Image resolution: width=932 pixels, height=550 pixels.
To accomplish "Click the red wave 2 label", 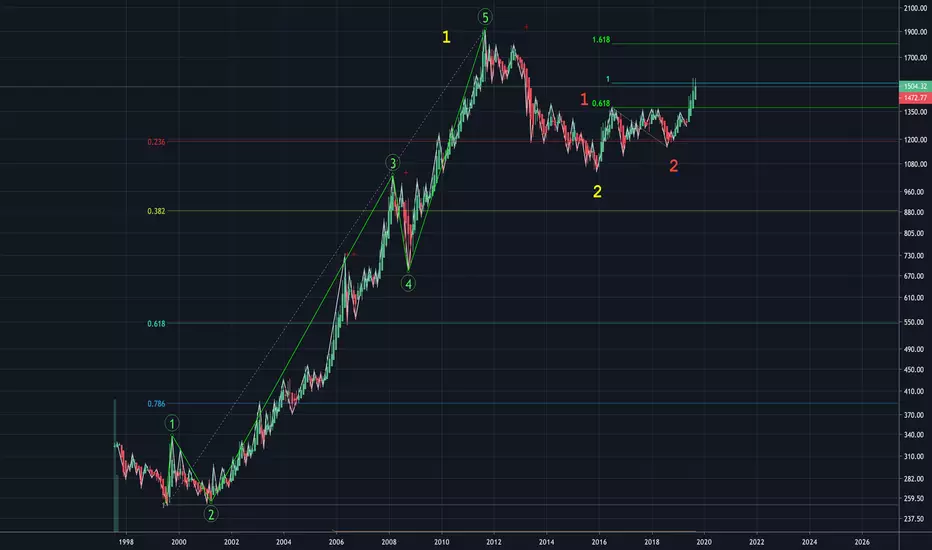I will tap(673, 166).
